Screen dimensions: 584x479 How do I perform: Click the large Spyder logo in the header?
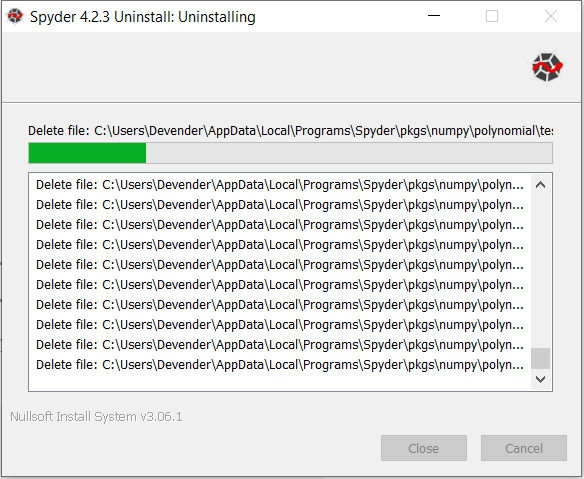click(x=547, y=67)
